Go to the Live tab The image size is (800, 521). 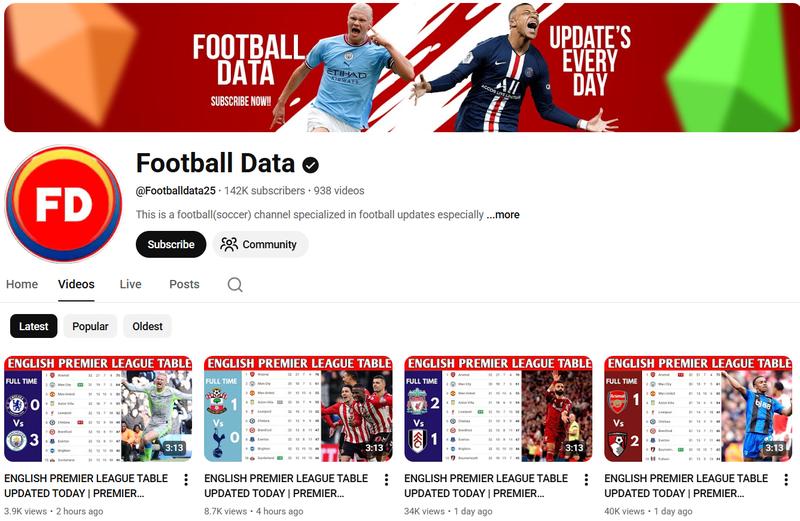point(131,284)
